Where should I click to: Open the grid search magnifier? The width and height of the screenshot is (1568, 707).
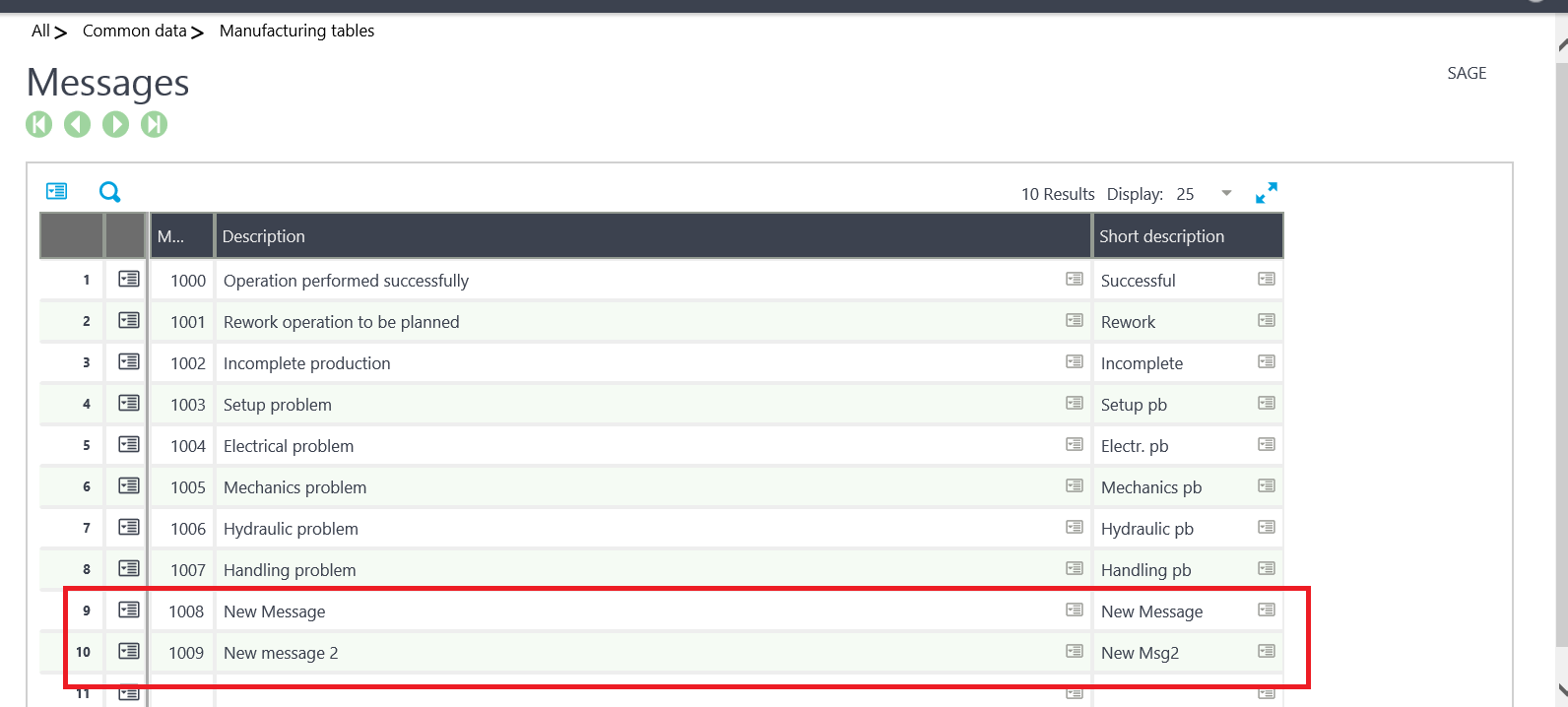tap(109, 192)
